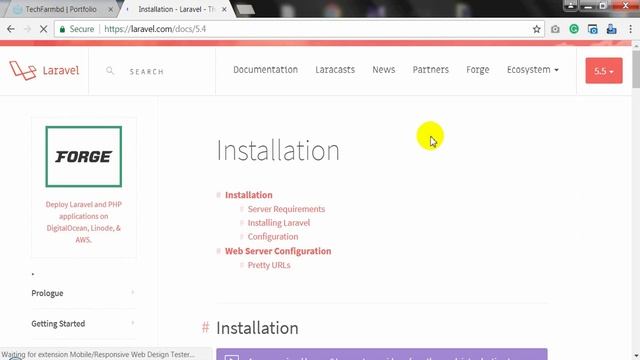Open a new tab with the new tab button
This screenshot has height=360, width=640.
pos(246,9)
